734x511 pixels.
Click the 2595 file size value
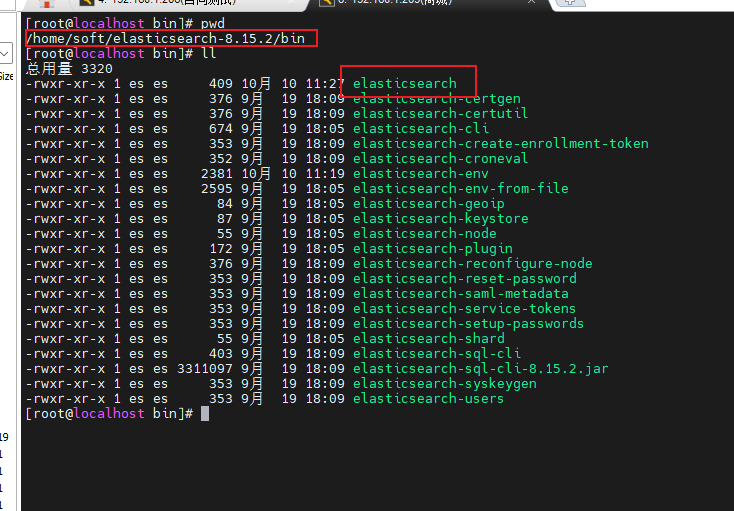217,188
